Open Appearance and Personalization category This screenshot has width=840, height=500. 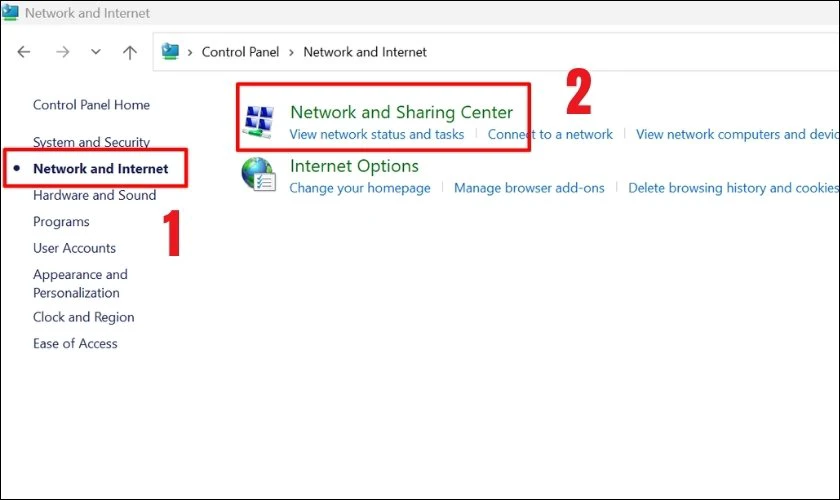(80, 283)
